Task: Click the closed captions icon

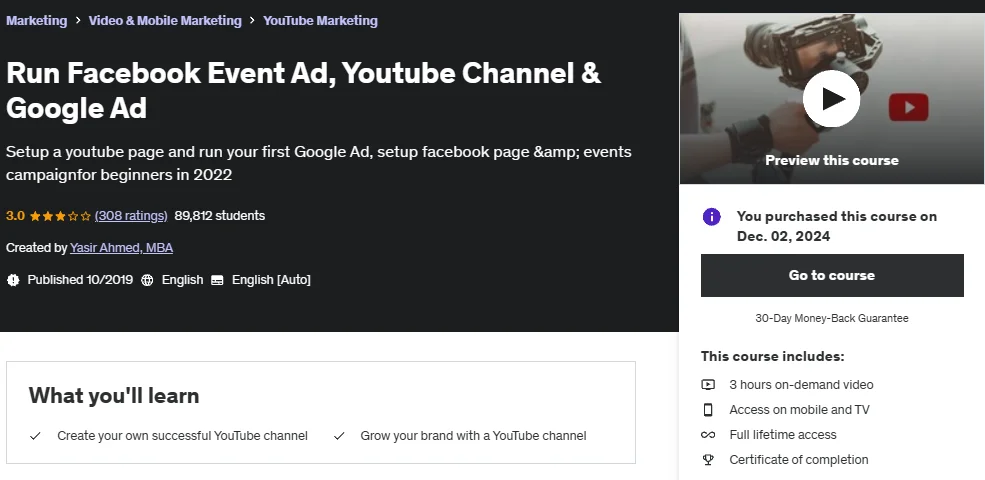Action: coord(217,280)
